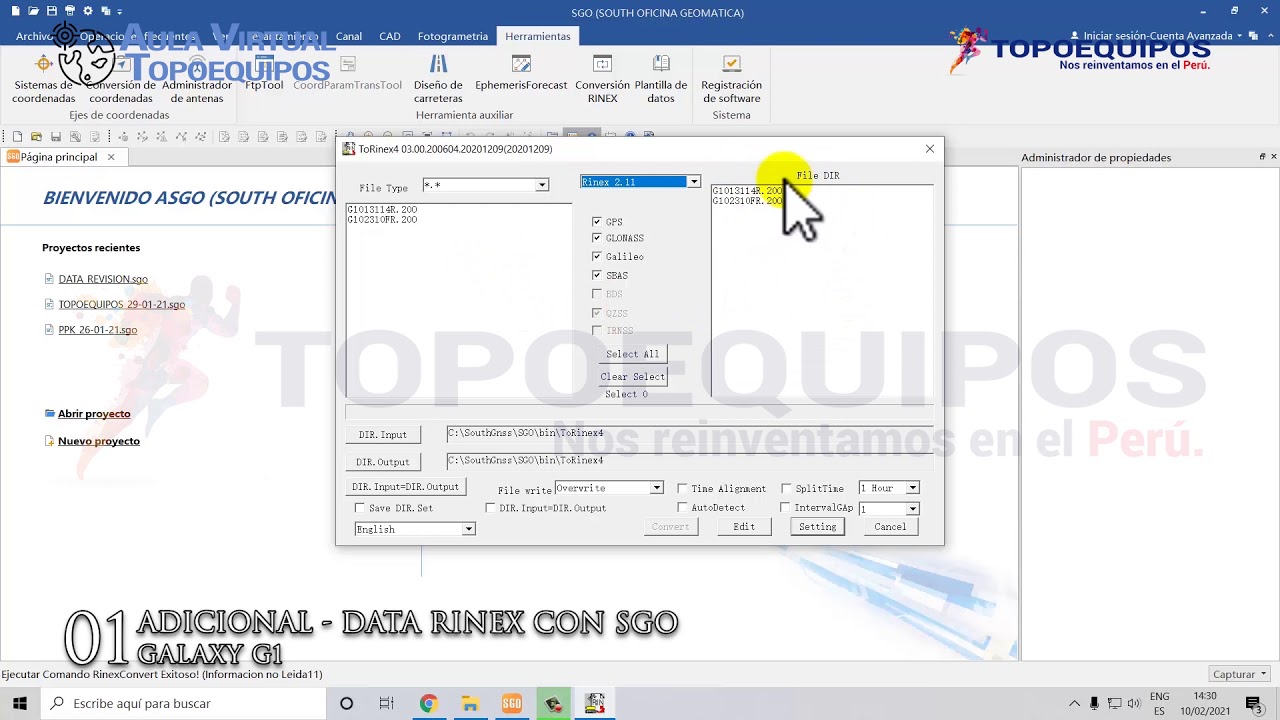Image resolution: width=1280 pixels, height=720 pixels.
Task: Enable Save DIR.Set checkbox
Action: tap(360, 508)
